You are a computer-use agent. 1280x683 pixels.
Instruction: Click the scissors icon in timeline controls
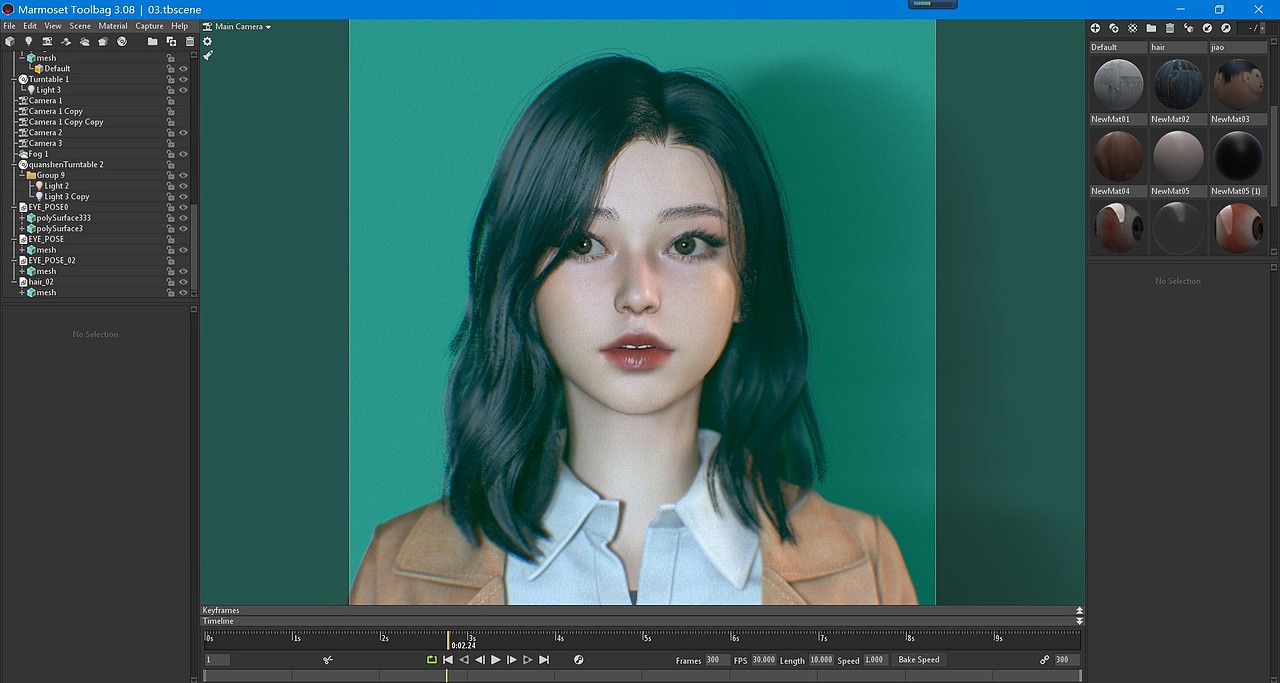pos(328,660)
